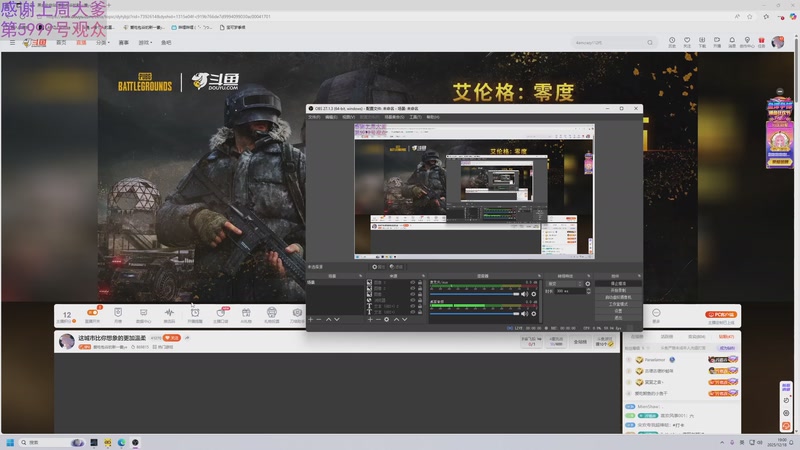Click the share arrow beside room title
Screen dimensions: 800x450
(x=187, y=338)
